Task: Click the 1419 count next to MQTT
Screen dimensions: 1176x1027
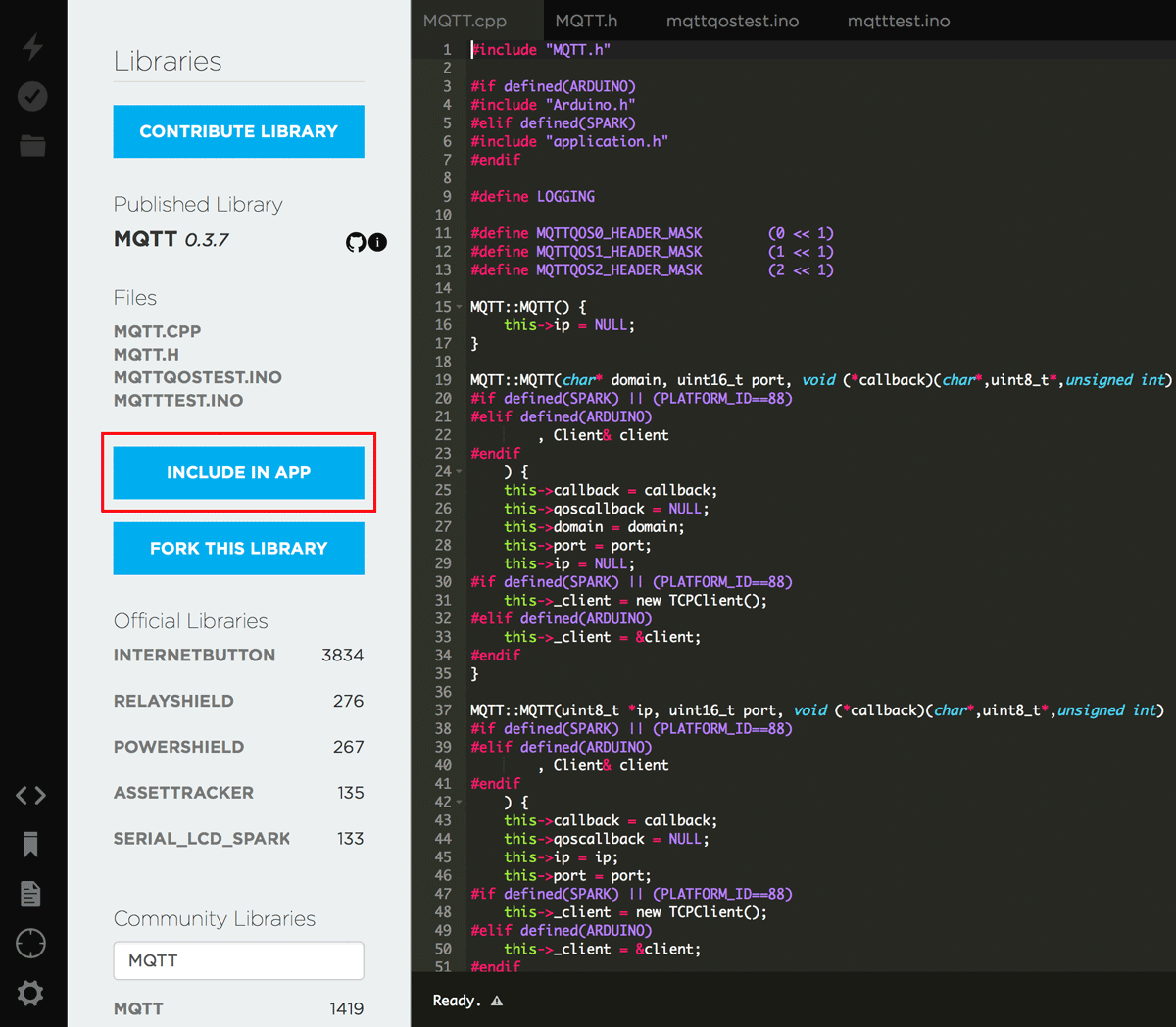Action: point(347,1008)
